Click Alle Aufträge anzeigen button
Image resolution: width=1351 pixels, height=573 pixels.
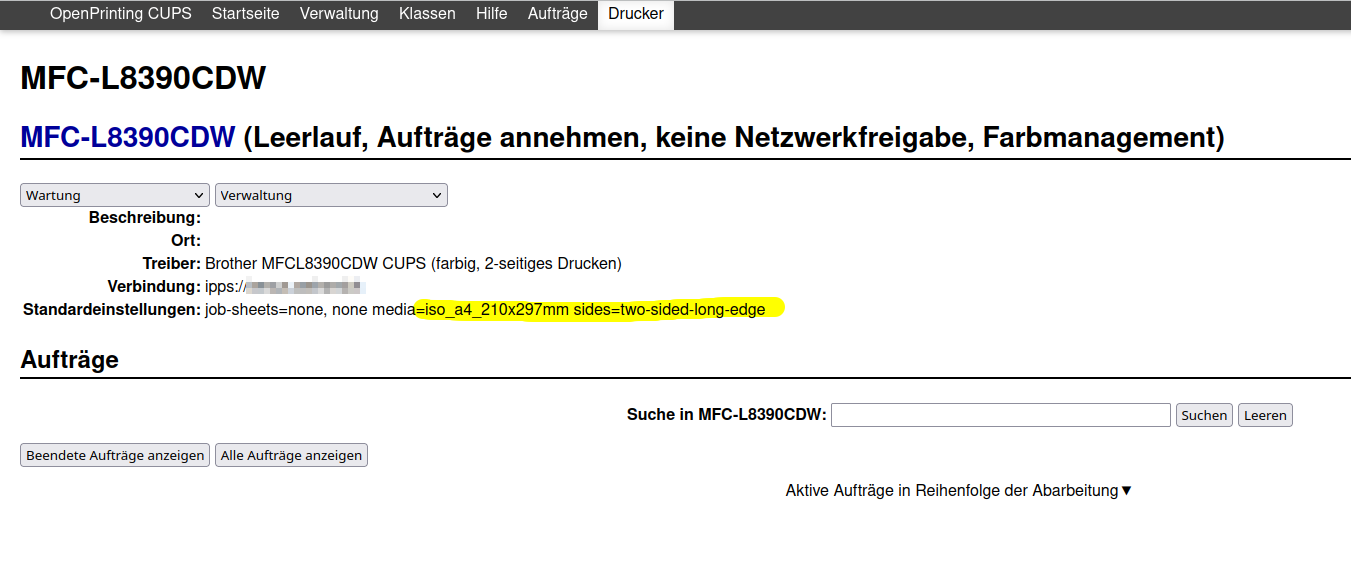pyautogui.click(x=291, y=455)
